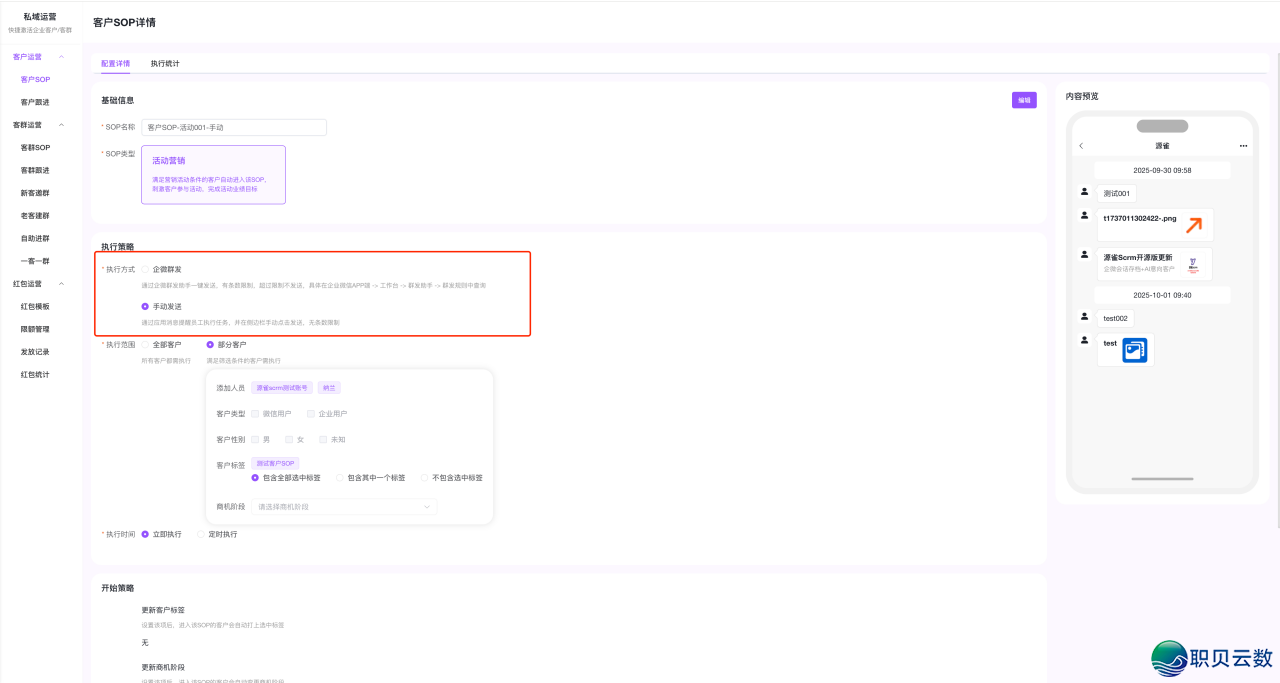The height and width of the screenshot is (683, 1280).
Task: Click logo thumbnail on 源雀Scrm开源版更新 card
Action: (x=1194, y=264)
